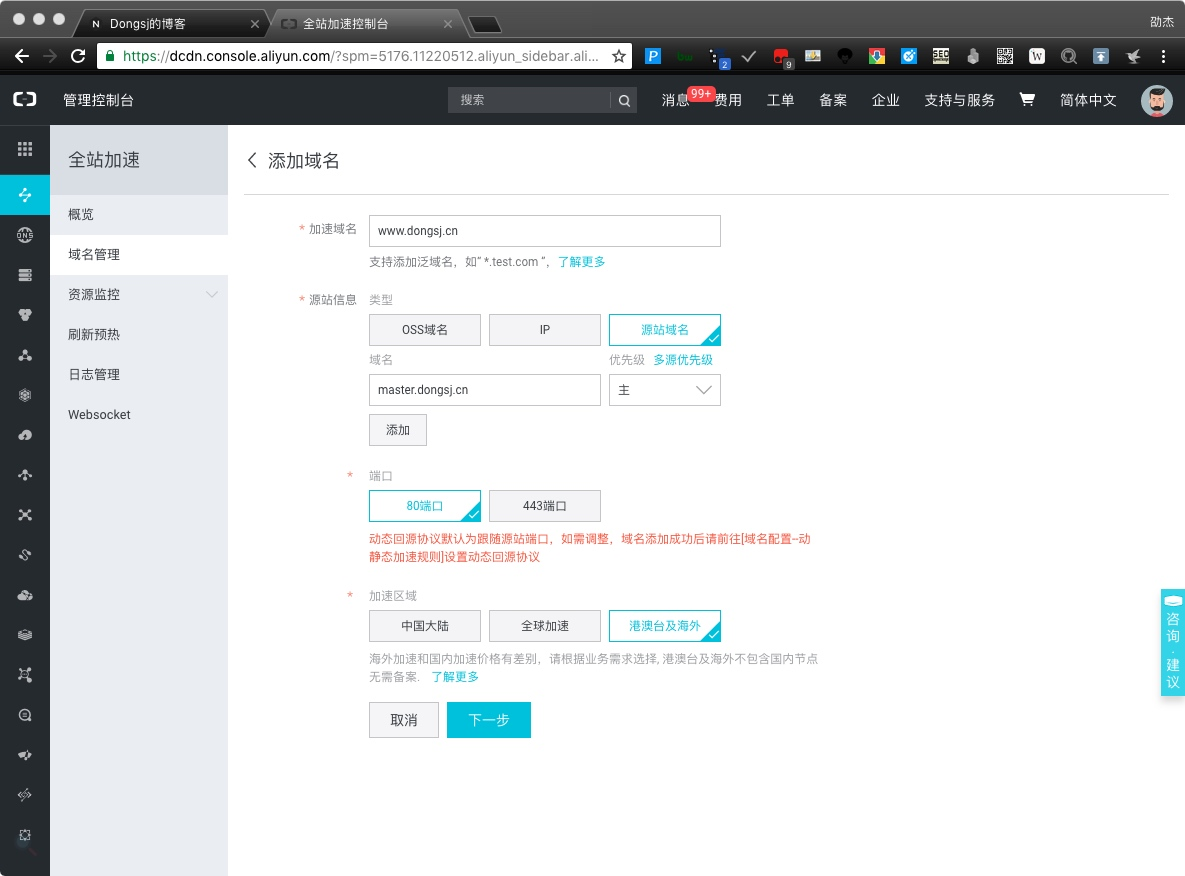1185x876 pixels.
Task: Open the products grid icon in sidebar
Action: click(25, 149)
